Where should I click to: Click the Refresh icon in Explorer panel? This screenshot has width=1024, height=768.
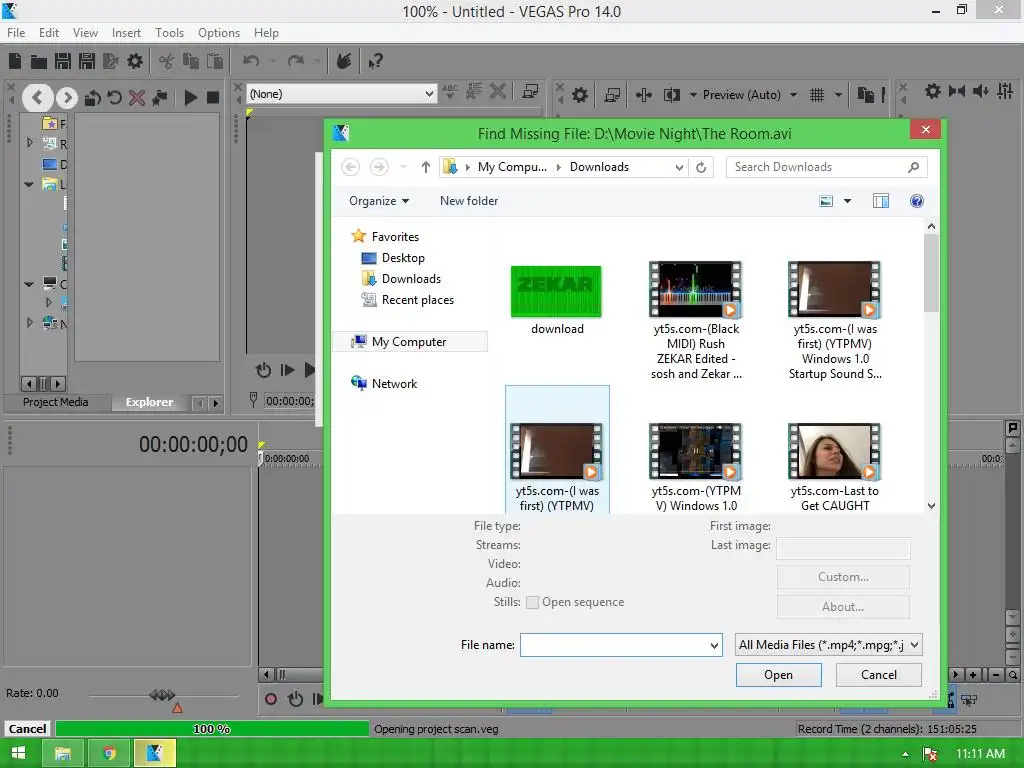pyautogui.click(x=115, y=98)
